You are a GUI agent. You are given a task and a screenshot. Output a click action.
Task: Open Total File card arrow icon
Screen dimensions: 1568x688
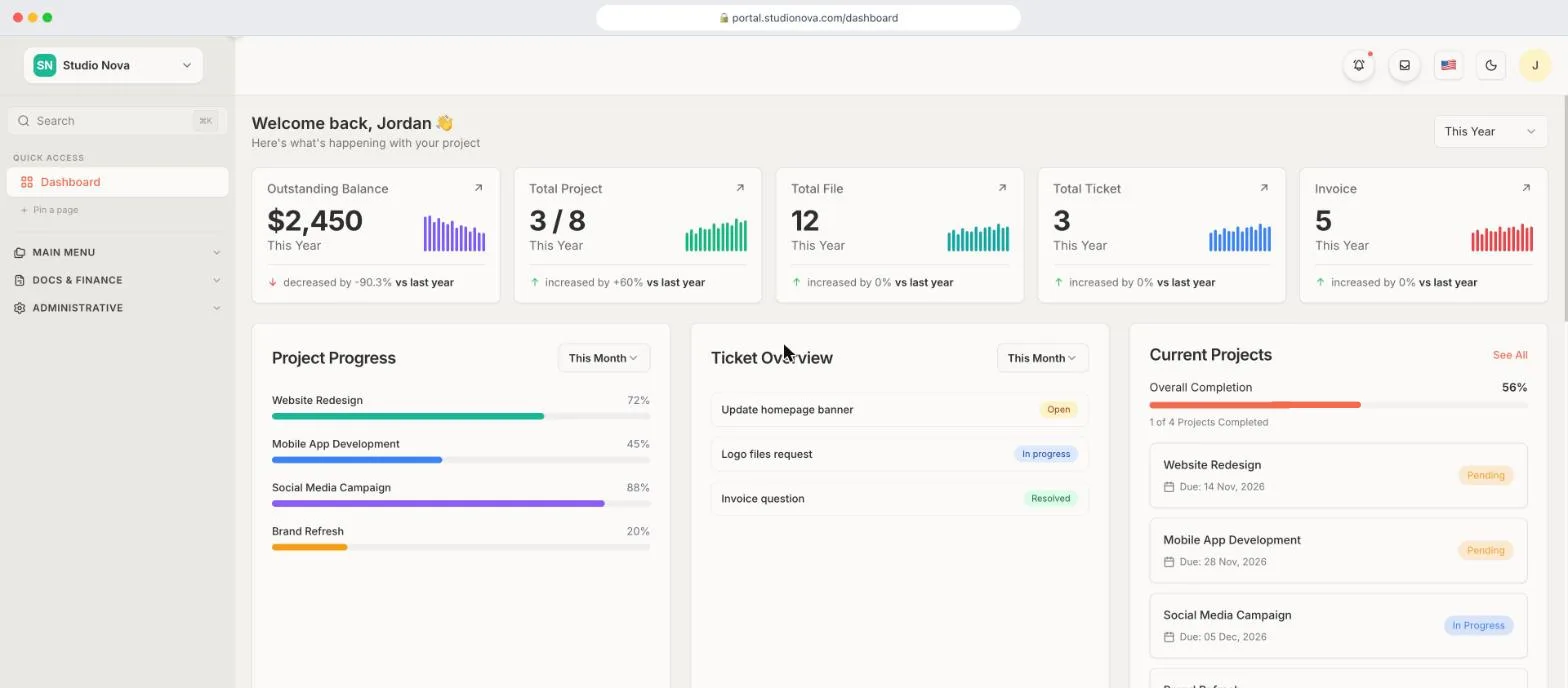pos(1002,188)
